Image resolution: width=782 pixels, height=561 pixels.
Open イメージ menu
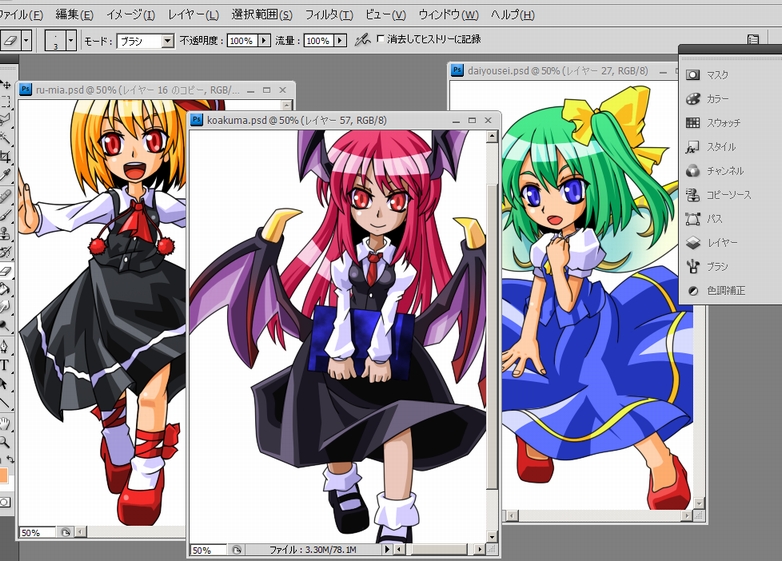tap(130, 14)
